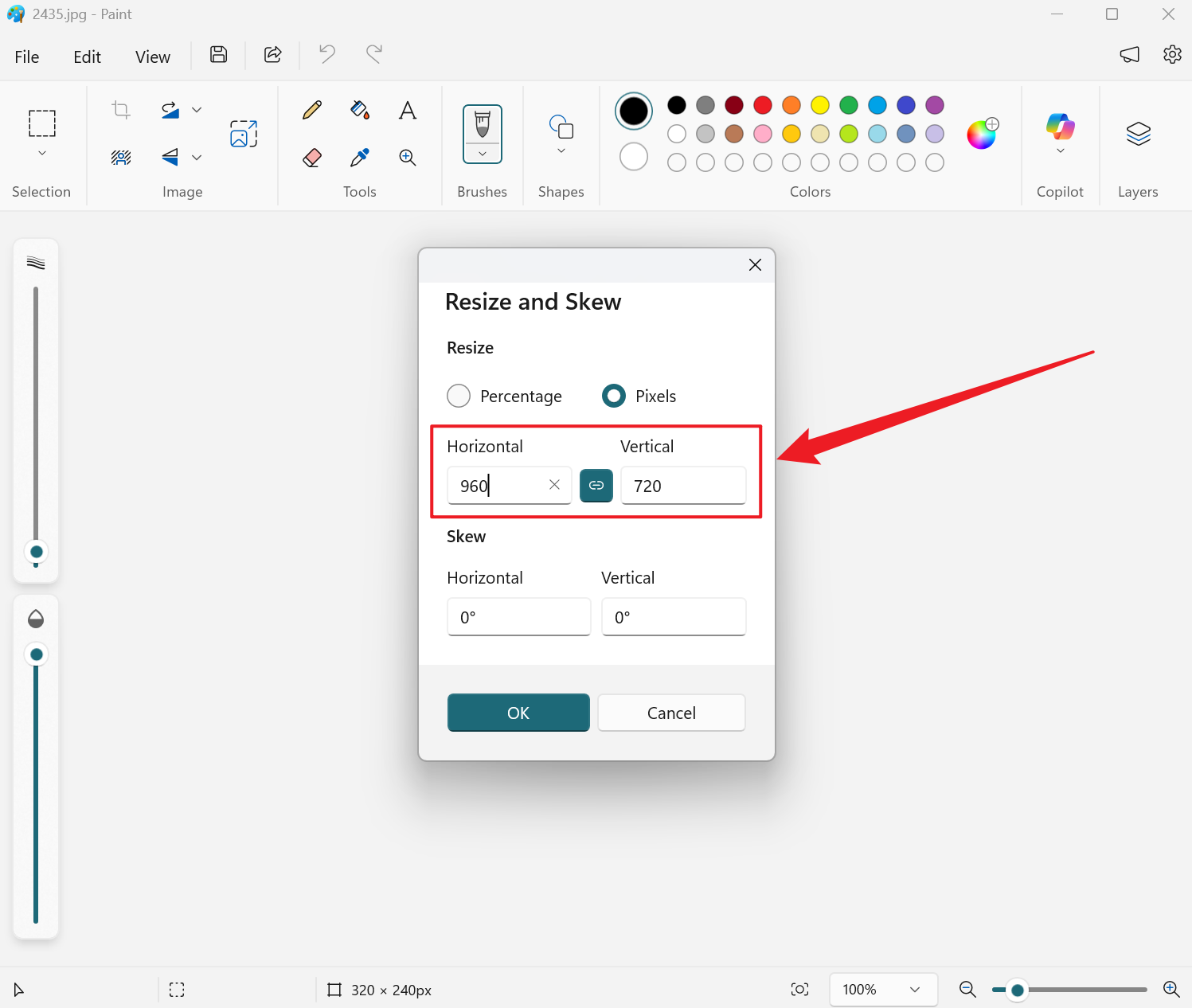This screenshot has height=1008, width=1192.
Task: Pick the red color swatch
Action: [763, 105]
